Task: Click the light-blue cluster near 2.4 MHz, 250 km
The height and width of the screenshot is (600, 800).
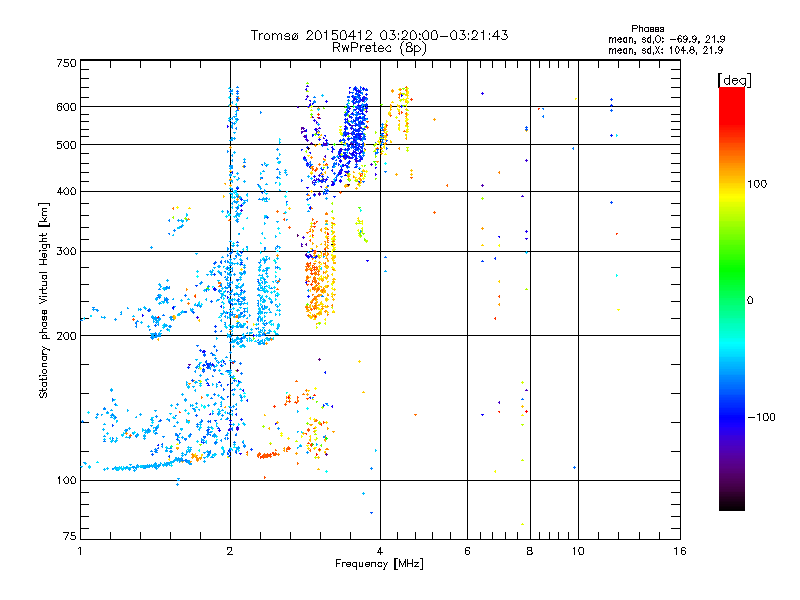Action: [x=266, y=301]
